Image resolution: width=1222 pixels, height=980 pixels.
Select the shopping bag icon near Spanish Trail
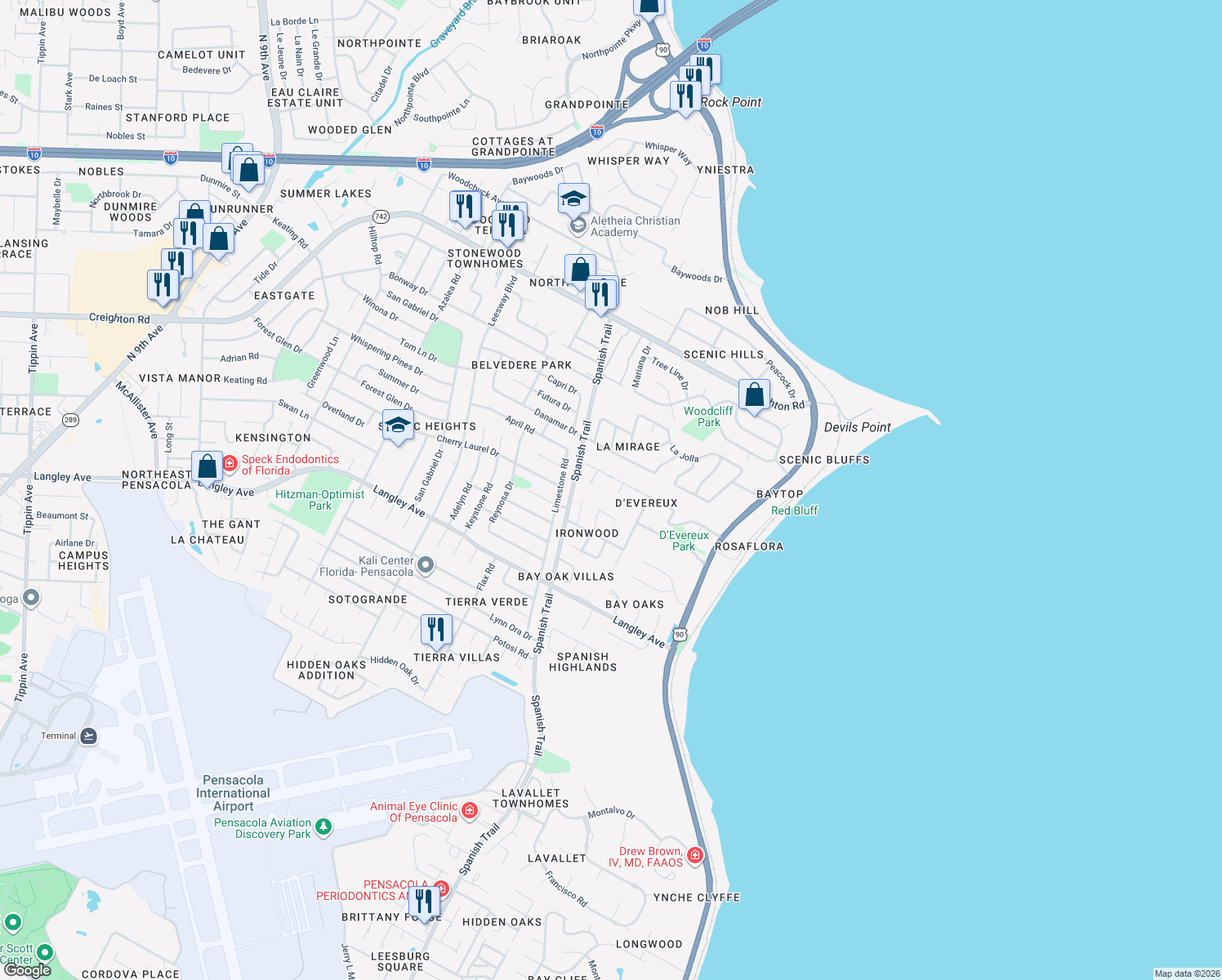coord(580,267)
